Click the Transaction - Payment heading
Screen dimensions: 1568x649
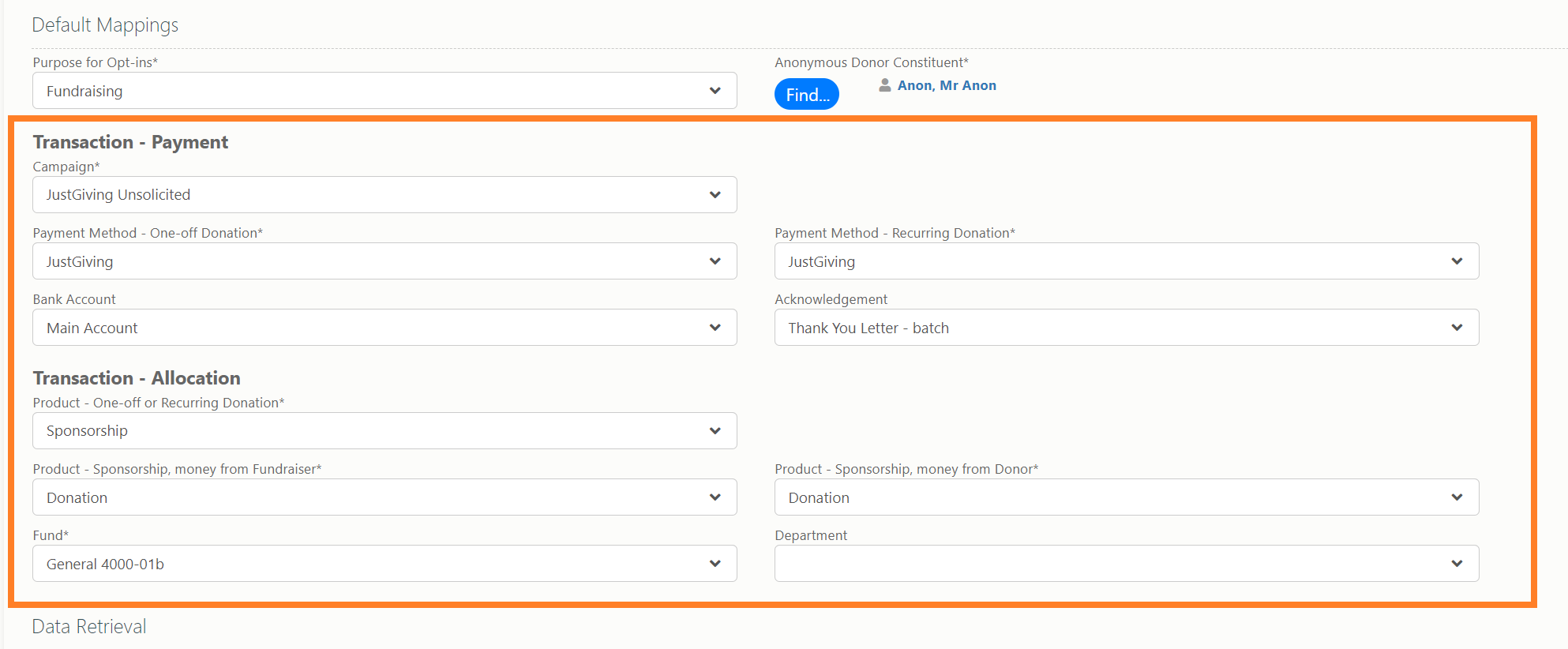[x=130, y=142]
